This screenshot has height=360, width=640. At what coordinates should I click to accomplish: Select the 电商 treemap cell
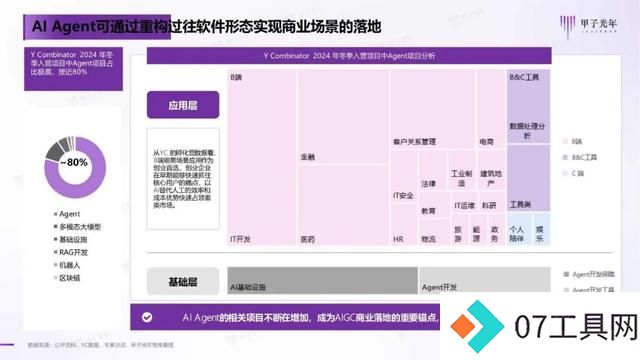[x=491, y=109]
